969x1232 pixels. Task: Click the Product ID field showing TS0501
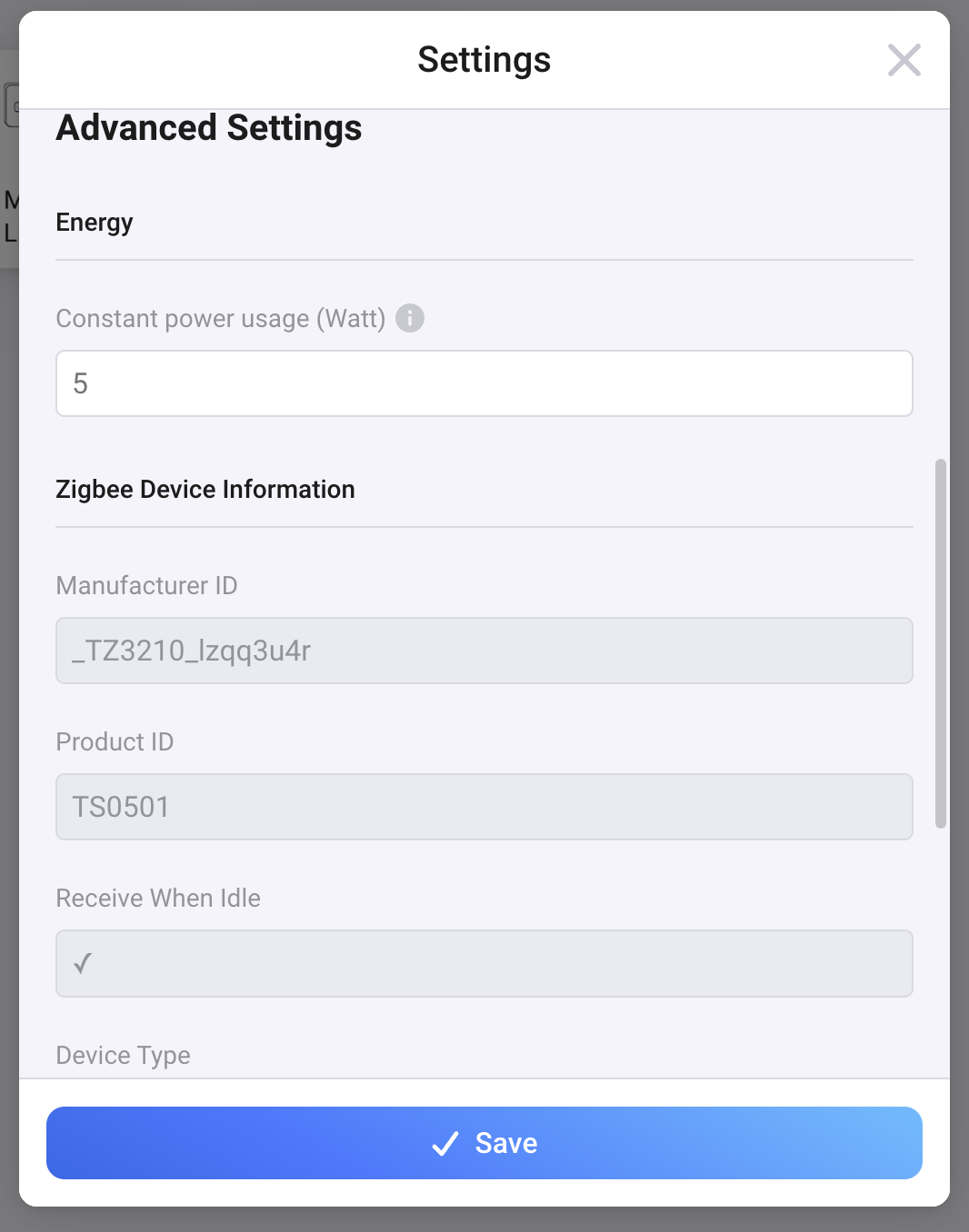click(484, 807)
